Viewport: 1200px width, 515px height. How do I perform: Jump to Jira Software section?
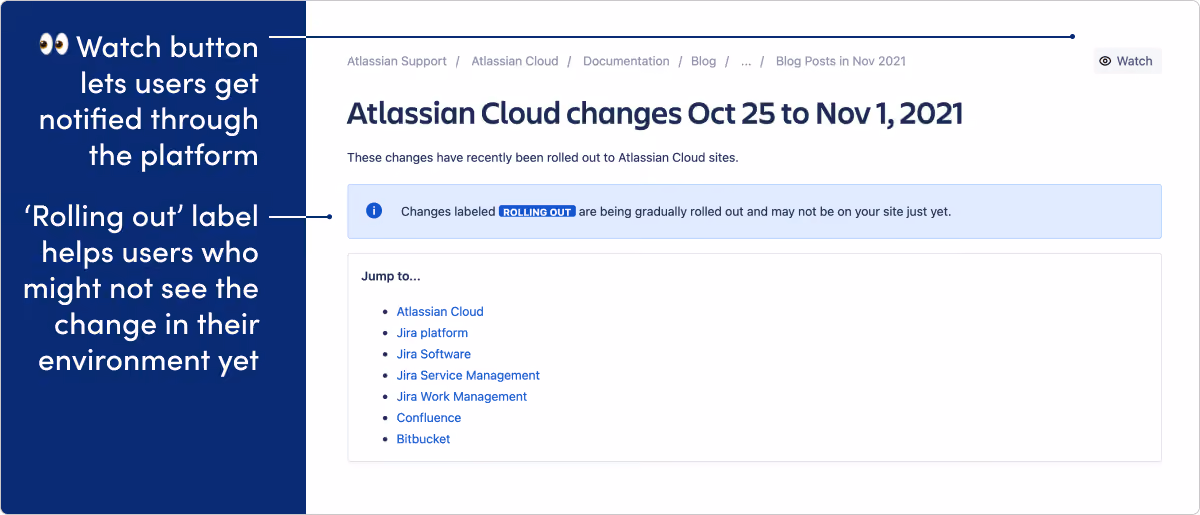coord(434,354)
